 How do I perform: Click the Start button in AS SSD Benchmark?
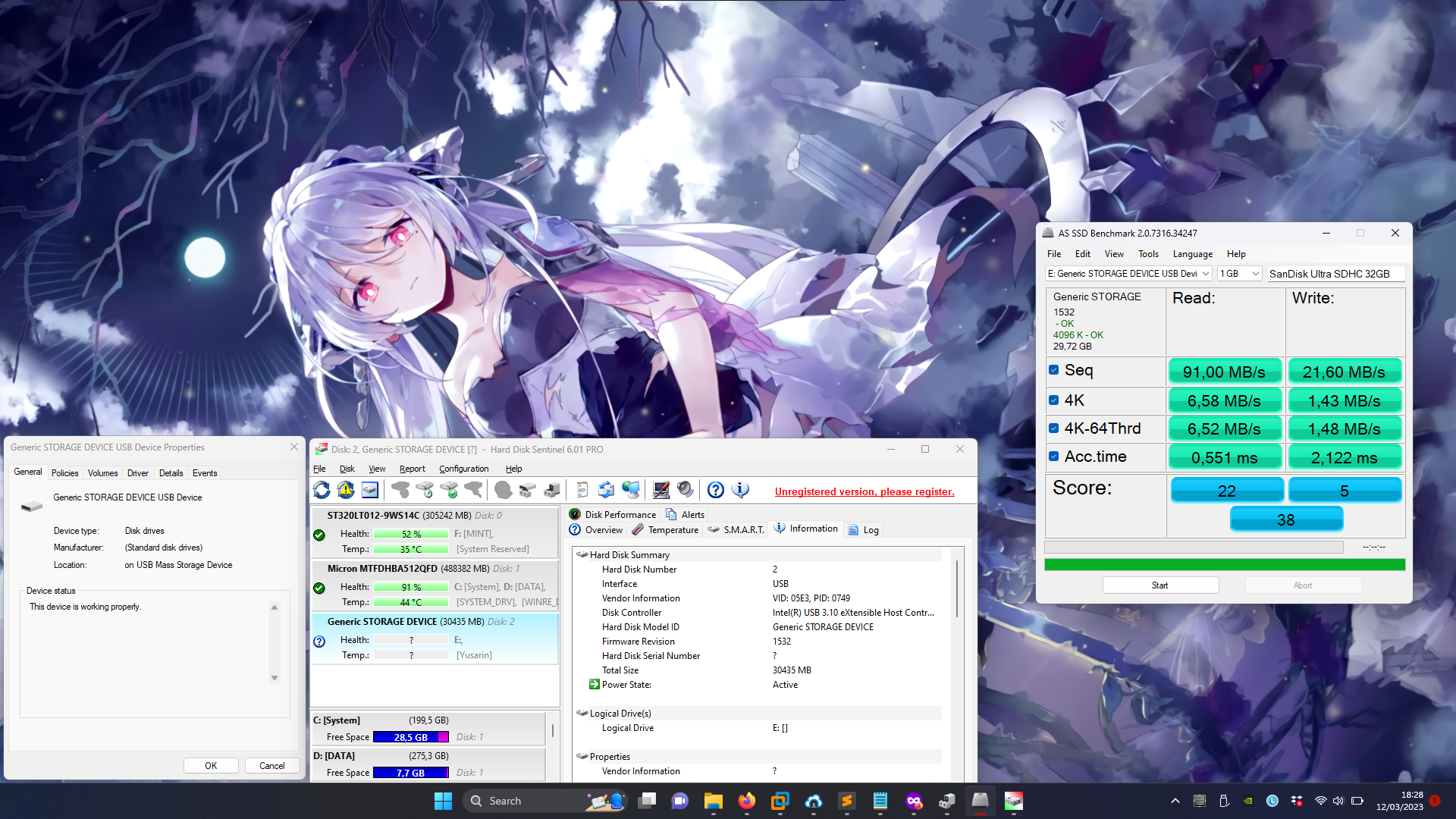pos(1160,585)
